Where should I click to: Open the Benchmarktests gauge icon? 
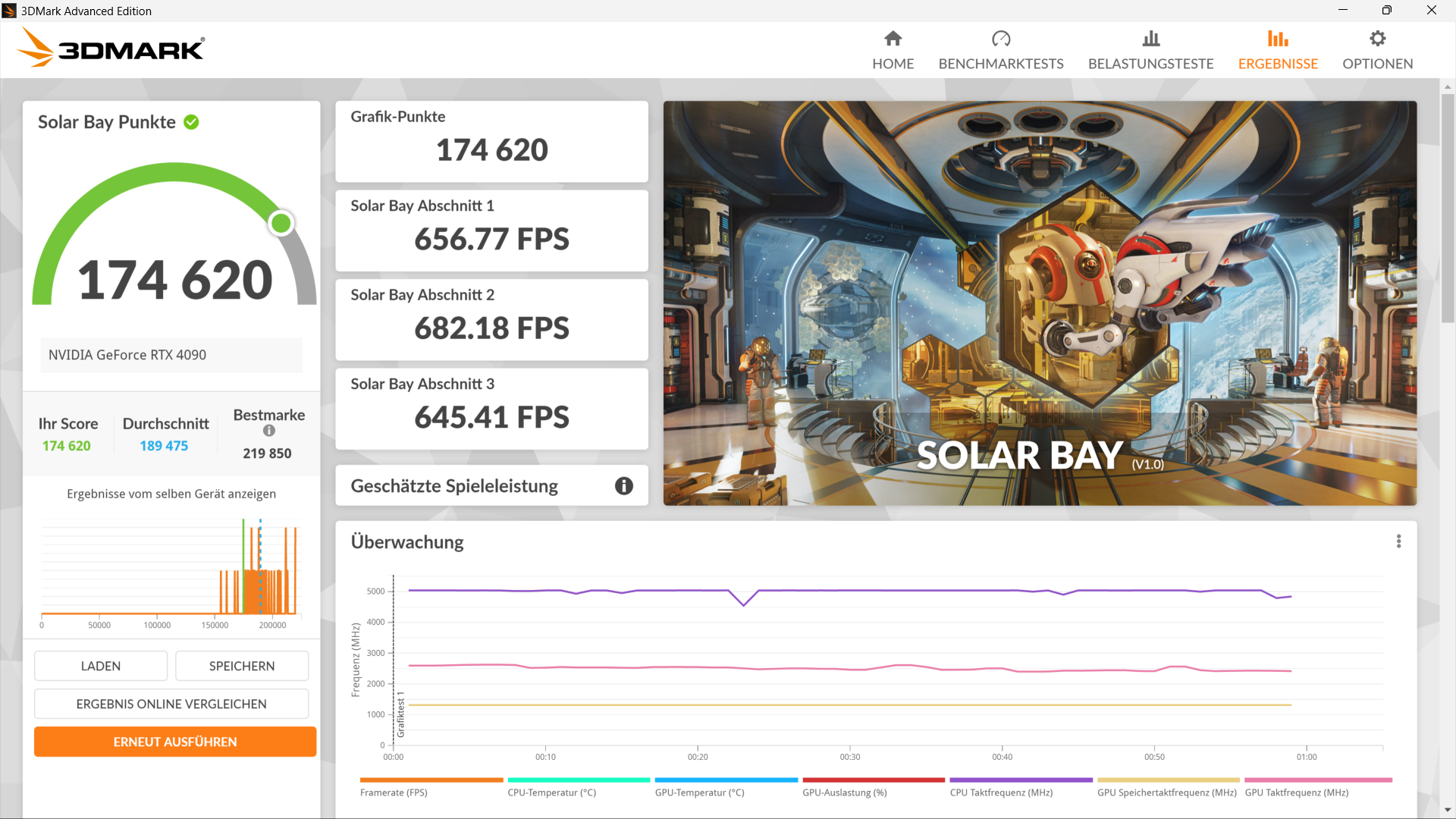click(x=1000, y=39)
